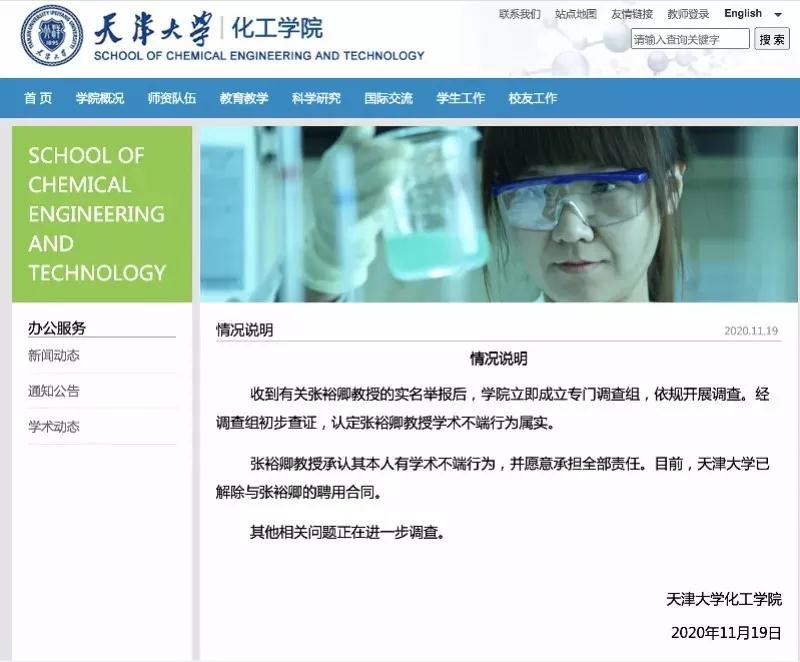Click the left-aligned 情况说明 article heading
The image size is (800, 662).
point(245,330)
